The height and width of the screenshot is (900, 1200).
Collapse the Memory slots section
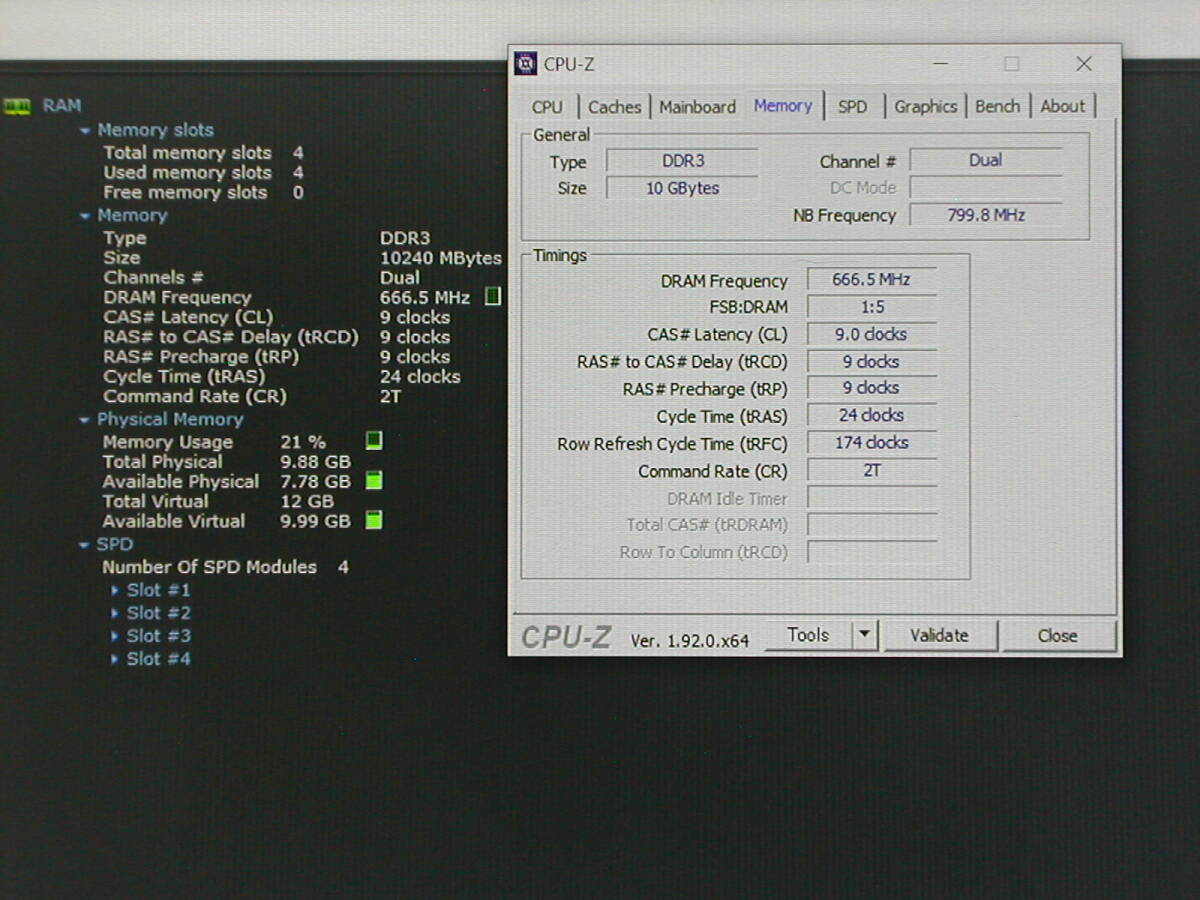pyautogui.click(x=86, y=130)
